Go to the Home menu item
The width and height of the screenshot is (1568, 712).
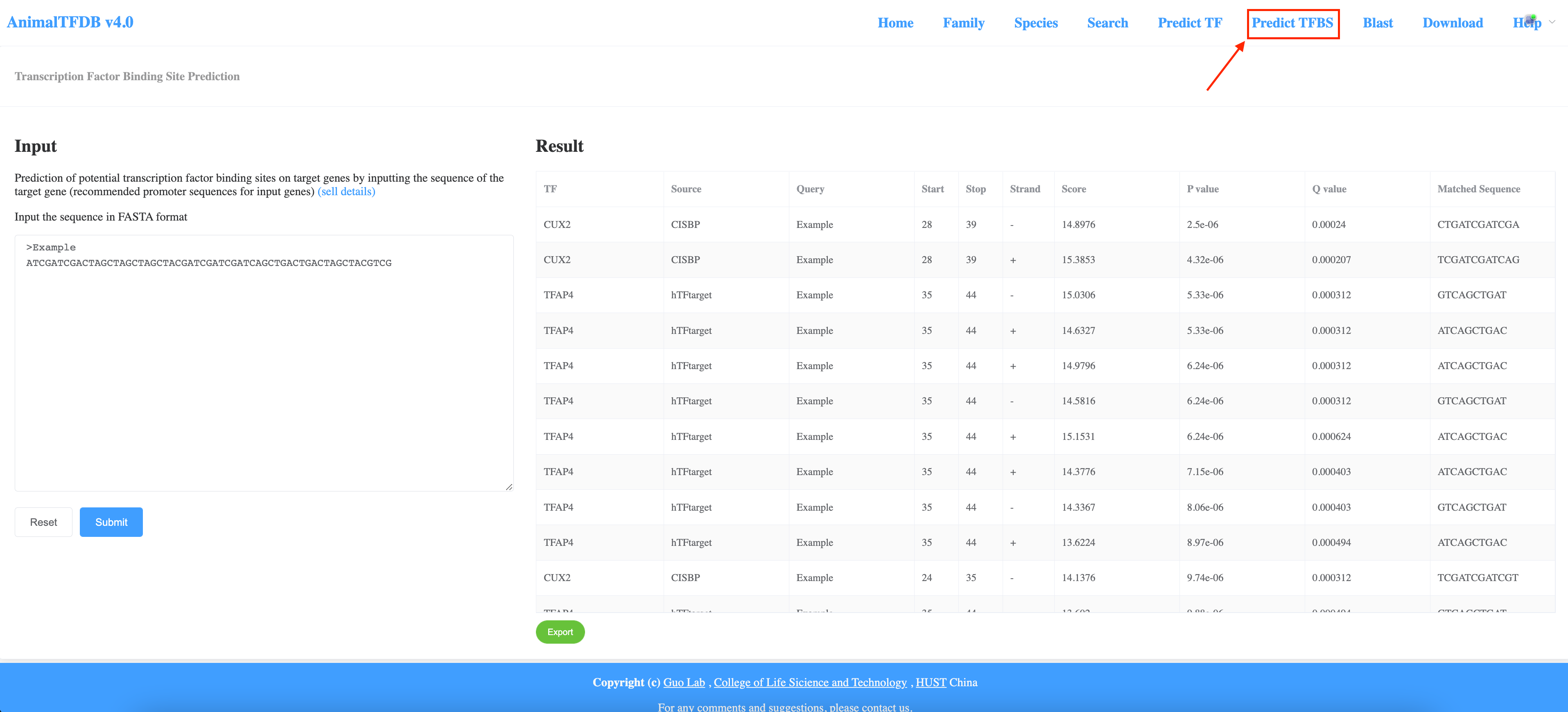coord(895,23)
